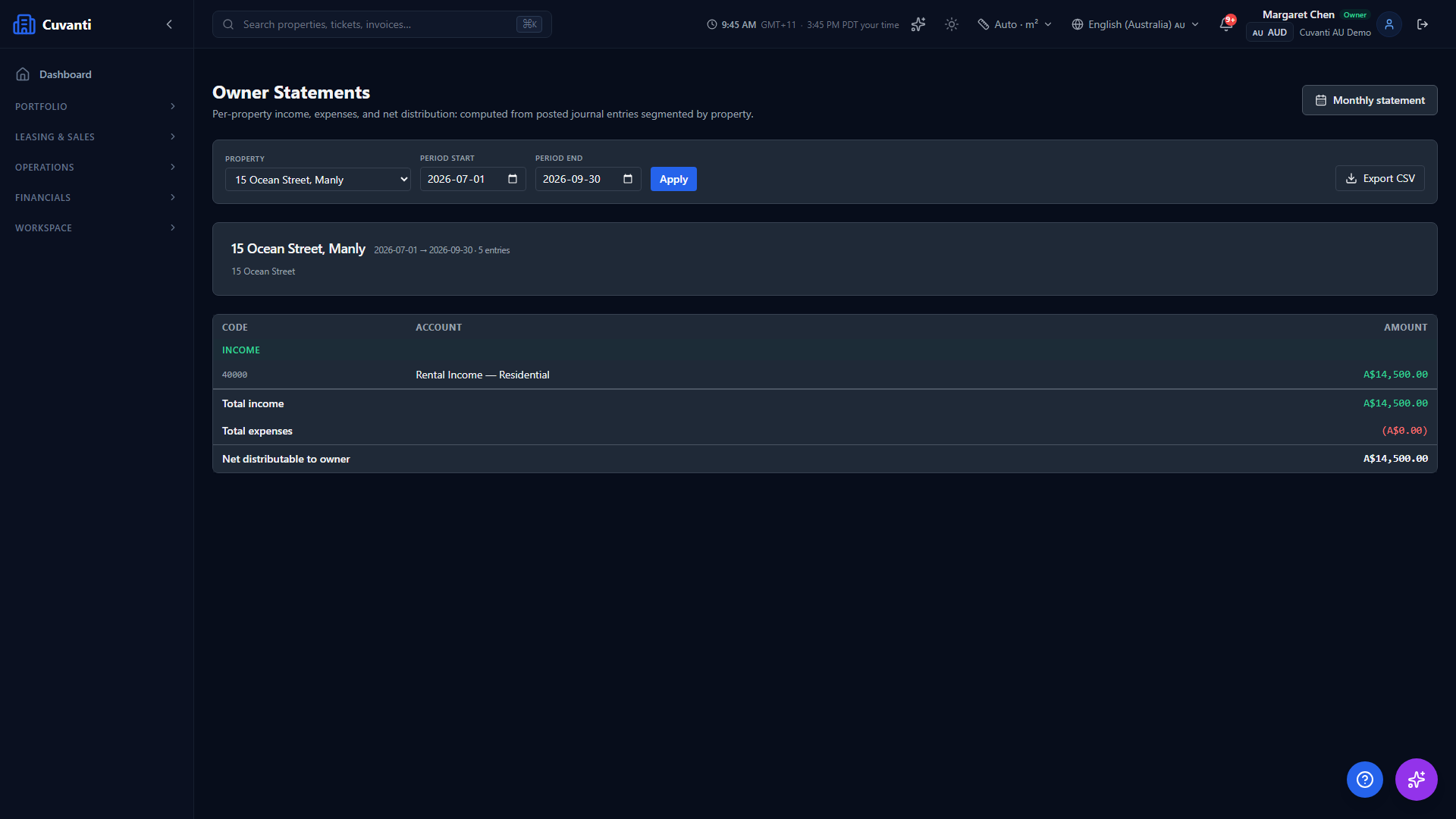Viewport: 1456px width, 819px height.
Task: Click the Apply button
Action: [673, 179]
